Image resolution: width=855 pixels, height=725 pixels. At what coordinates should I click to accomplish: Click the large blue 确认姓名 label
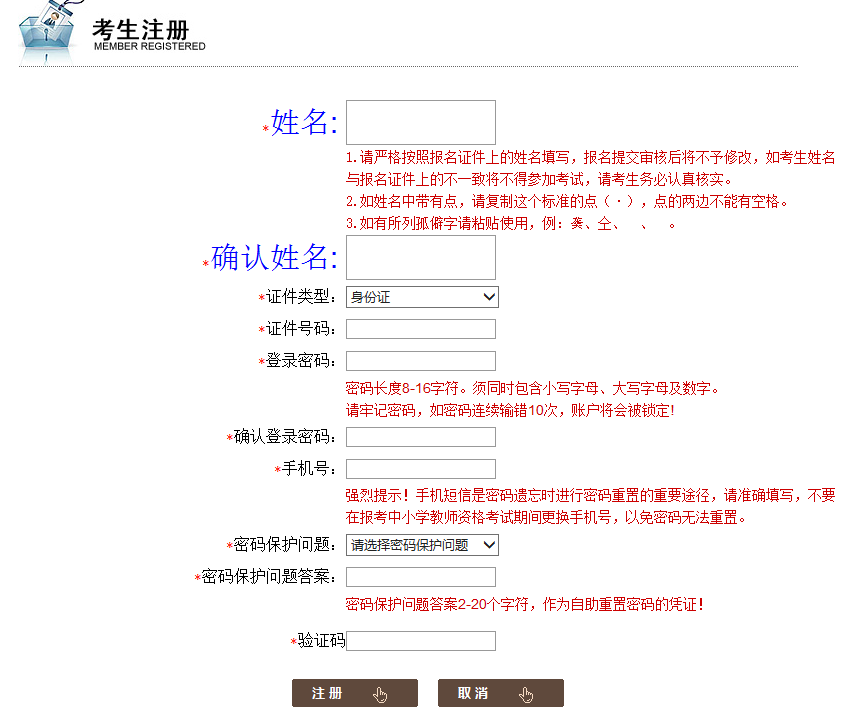coord(274,258)
